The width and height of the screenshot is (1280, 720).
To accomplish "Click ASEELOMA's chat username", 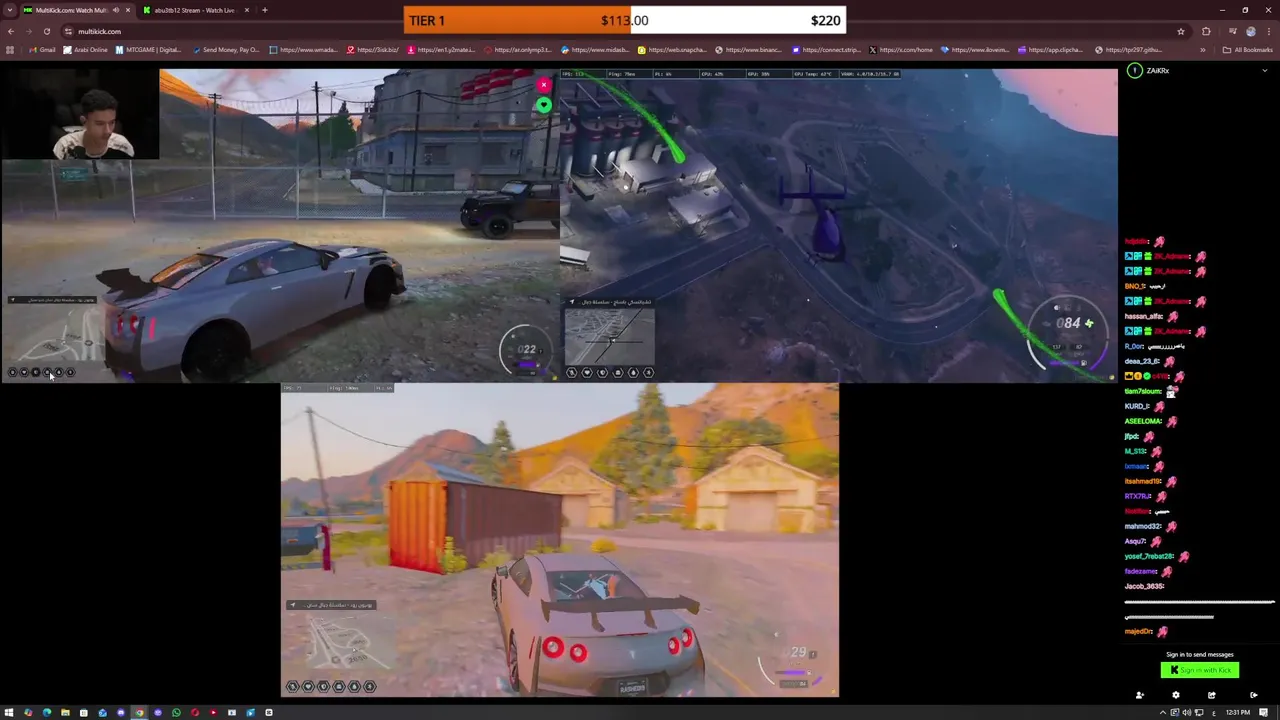I will coord(1143,421).
